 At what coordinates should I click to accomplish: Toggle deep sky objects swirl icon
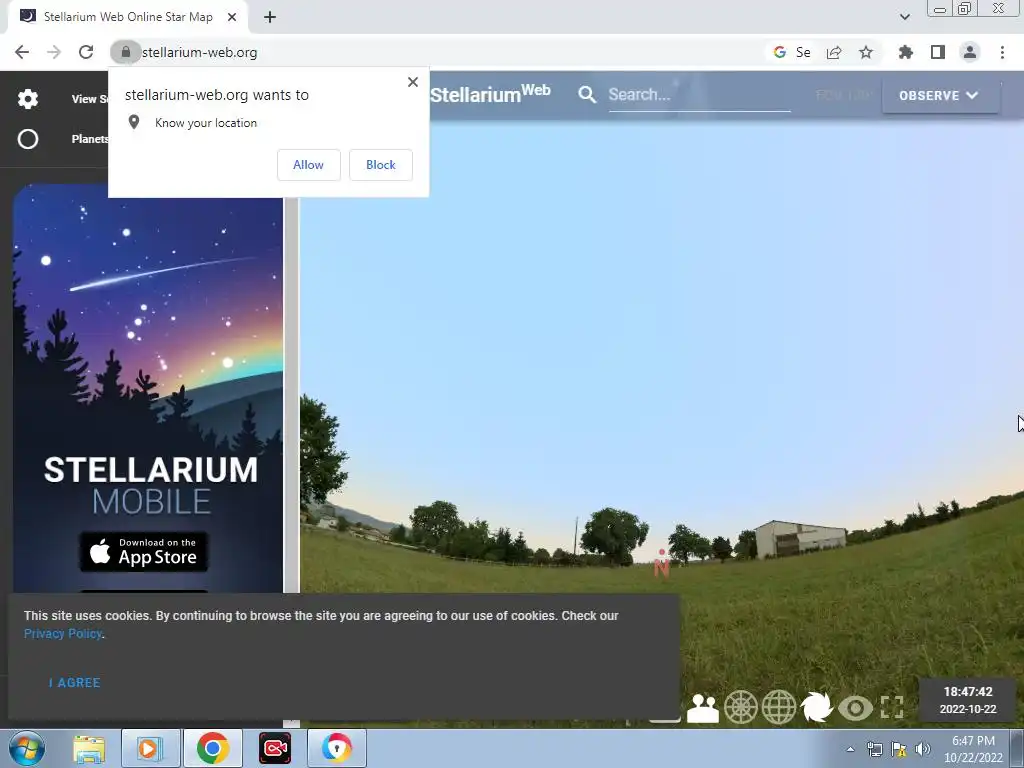point(816,707)
